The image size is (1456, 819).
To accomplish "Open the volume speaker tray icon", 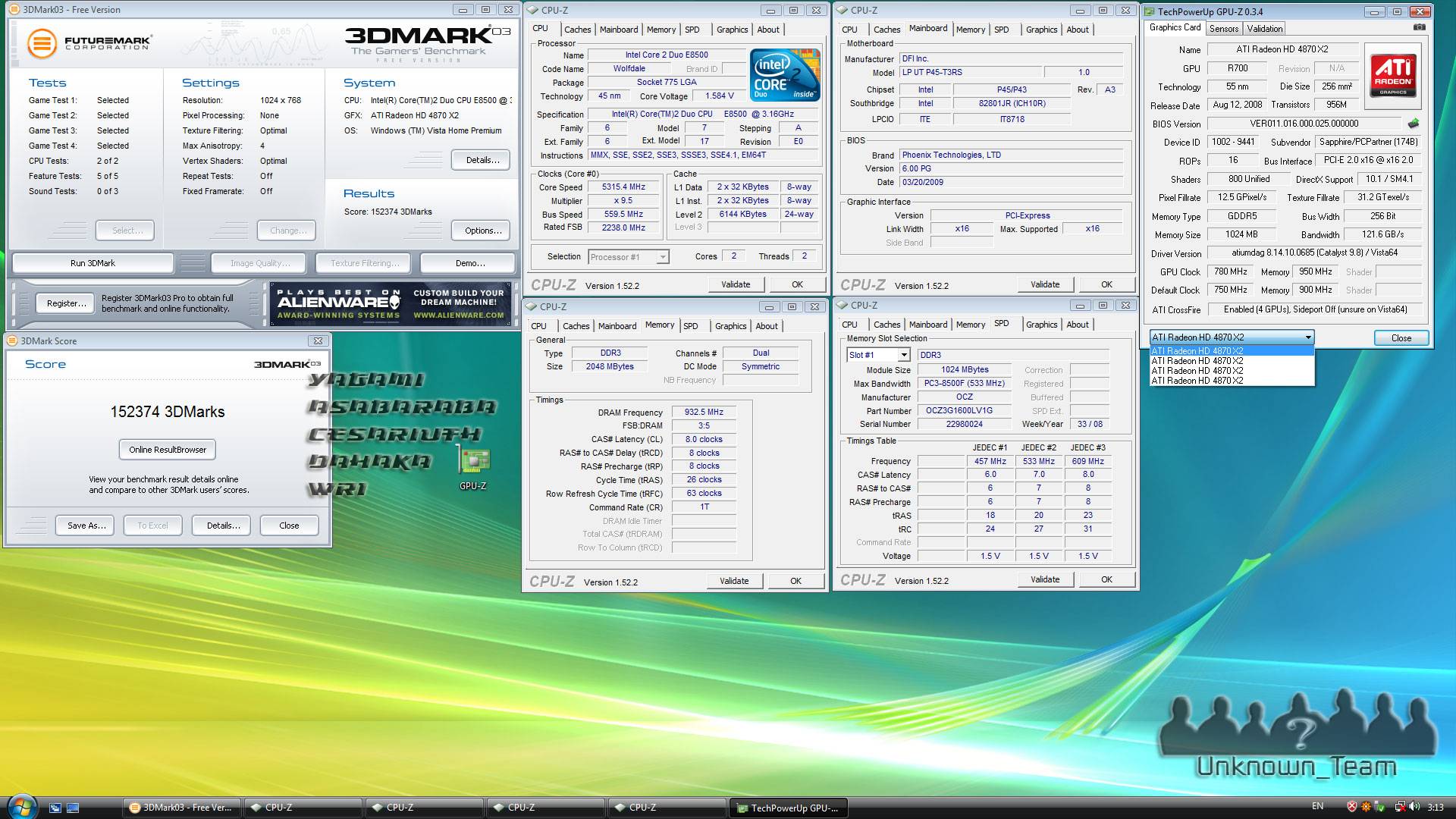I will (x=1414, y=807).
